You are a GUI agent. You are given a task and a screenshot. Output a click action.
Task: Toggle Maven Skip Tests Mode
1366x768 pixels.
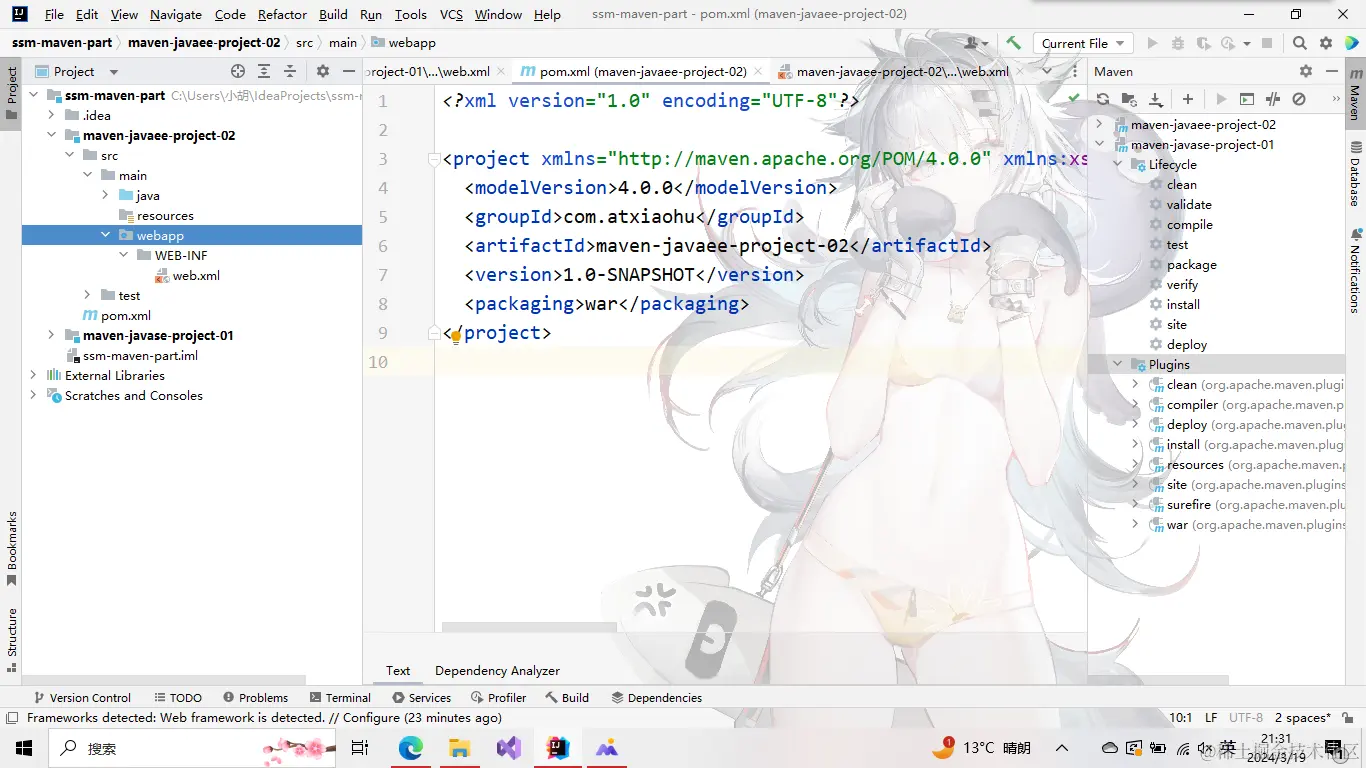pyautogui.click(x=1299, y=99)
